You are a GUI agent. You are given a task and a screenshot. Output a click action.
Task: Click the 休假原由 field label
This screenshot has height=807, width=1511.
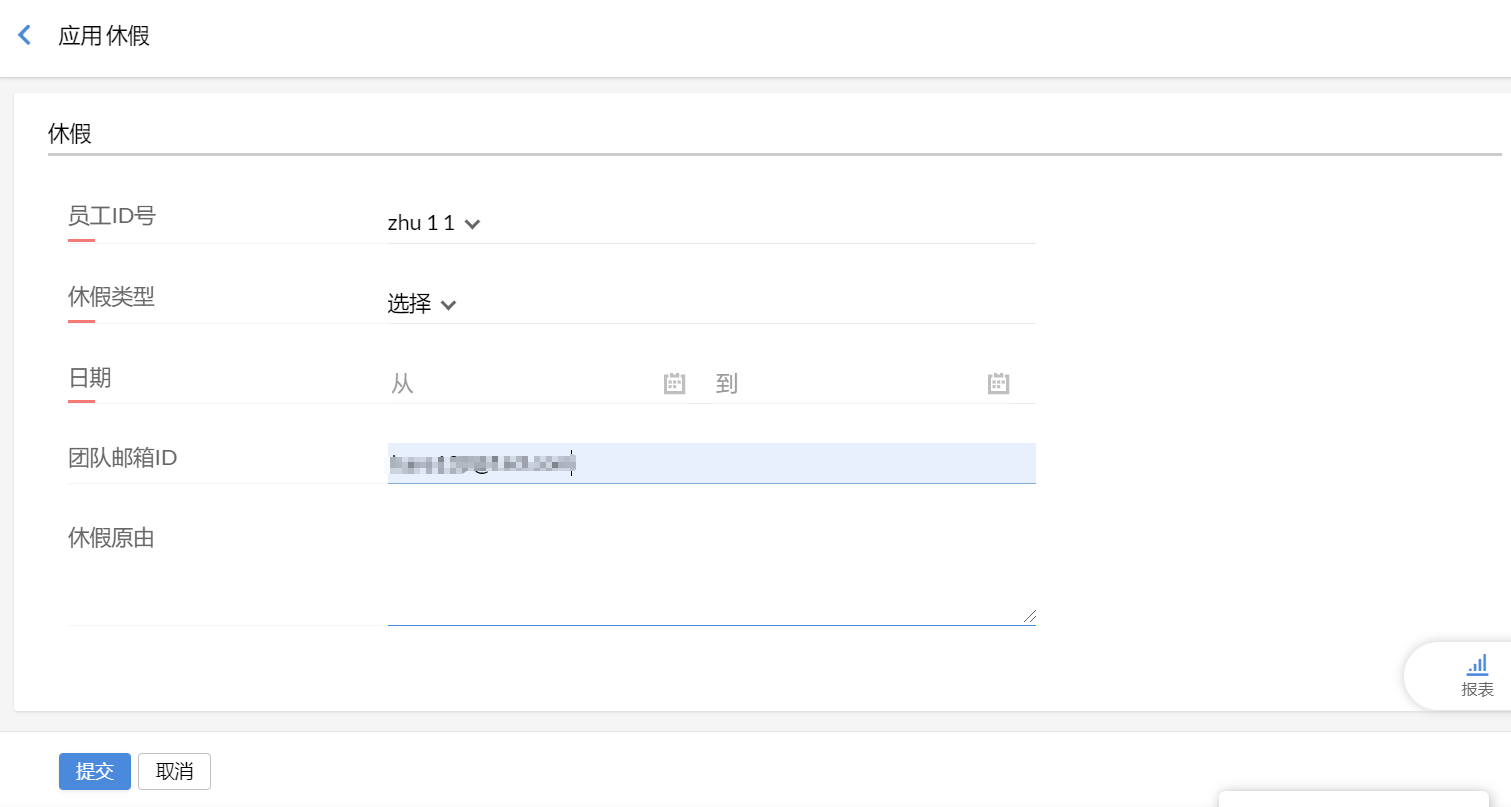click(111, 539)
